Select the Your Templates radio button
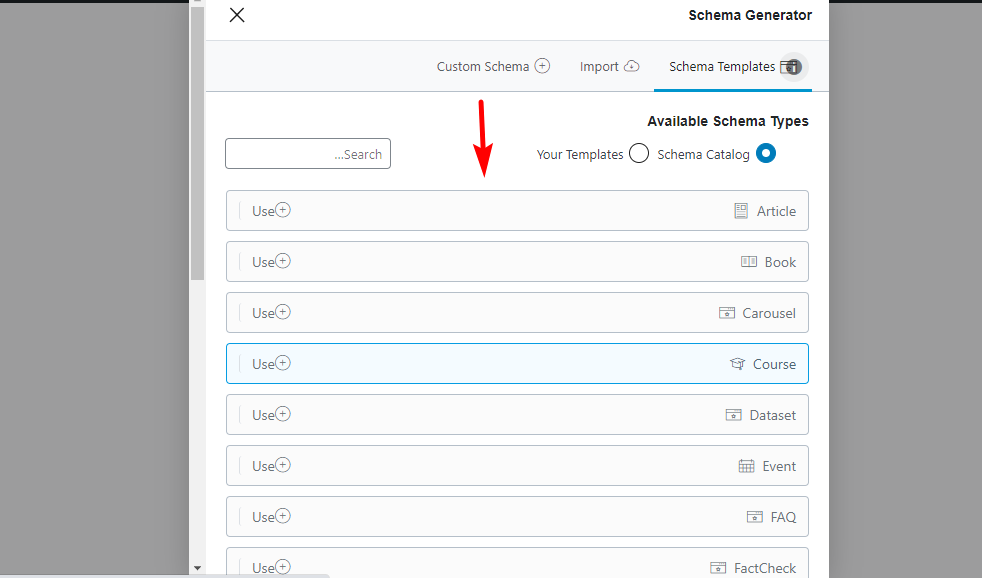 [x=639, y=154]
